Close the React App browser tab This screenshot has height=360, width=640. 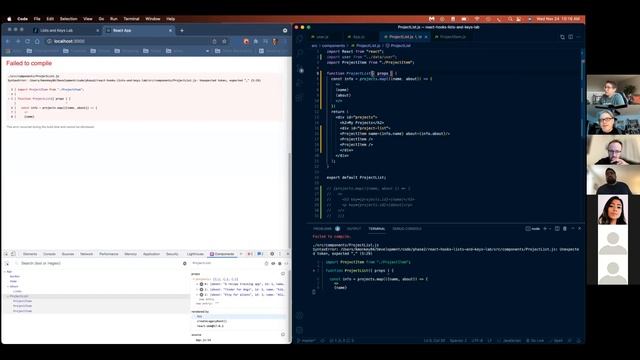170,31
